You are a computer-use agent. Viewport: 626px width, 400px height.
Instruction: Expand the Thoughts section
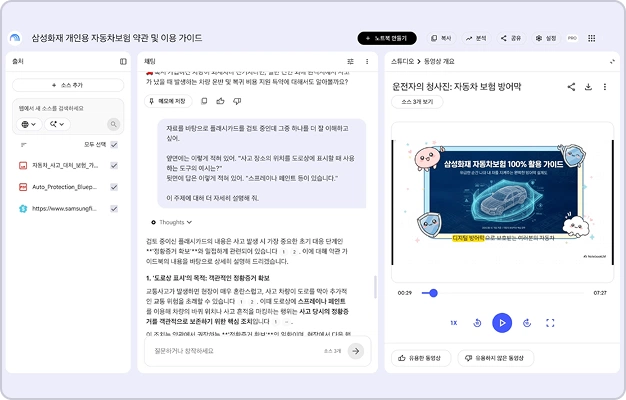click(172, 222)
